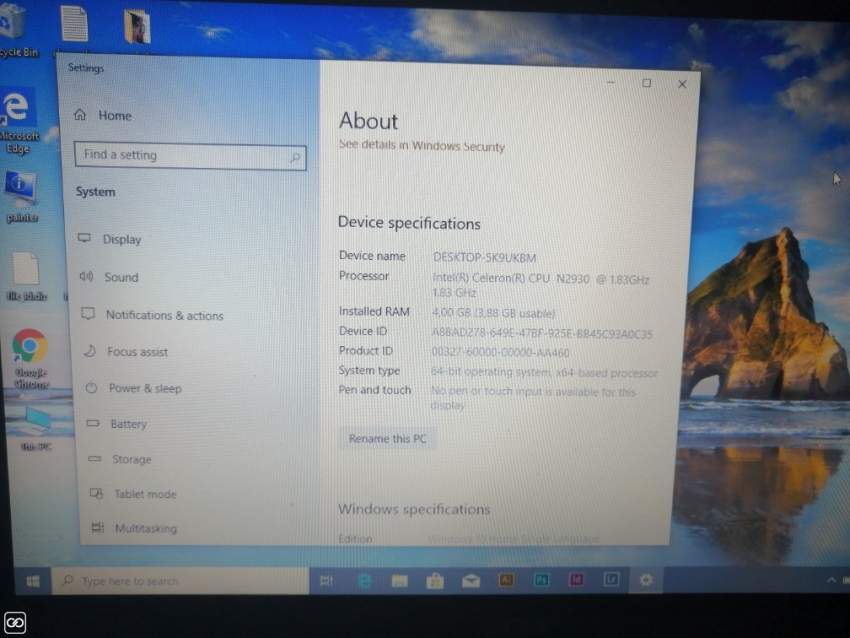Click Rename this PC

coord(387,438)
